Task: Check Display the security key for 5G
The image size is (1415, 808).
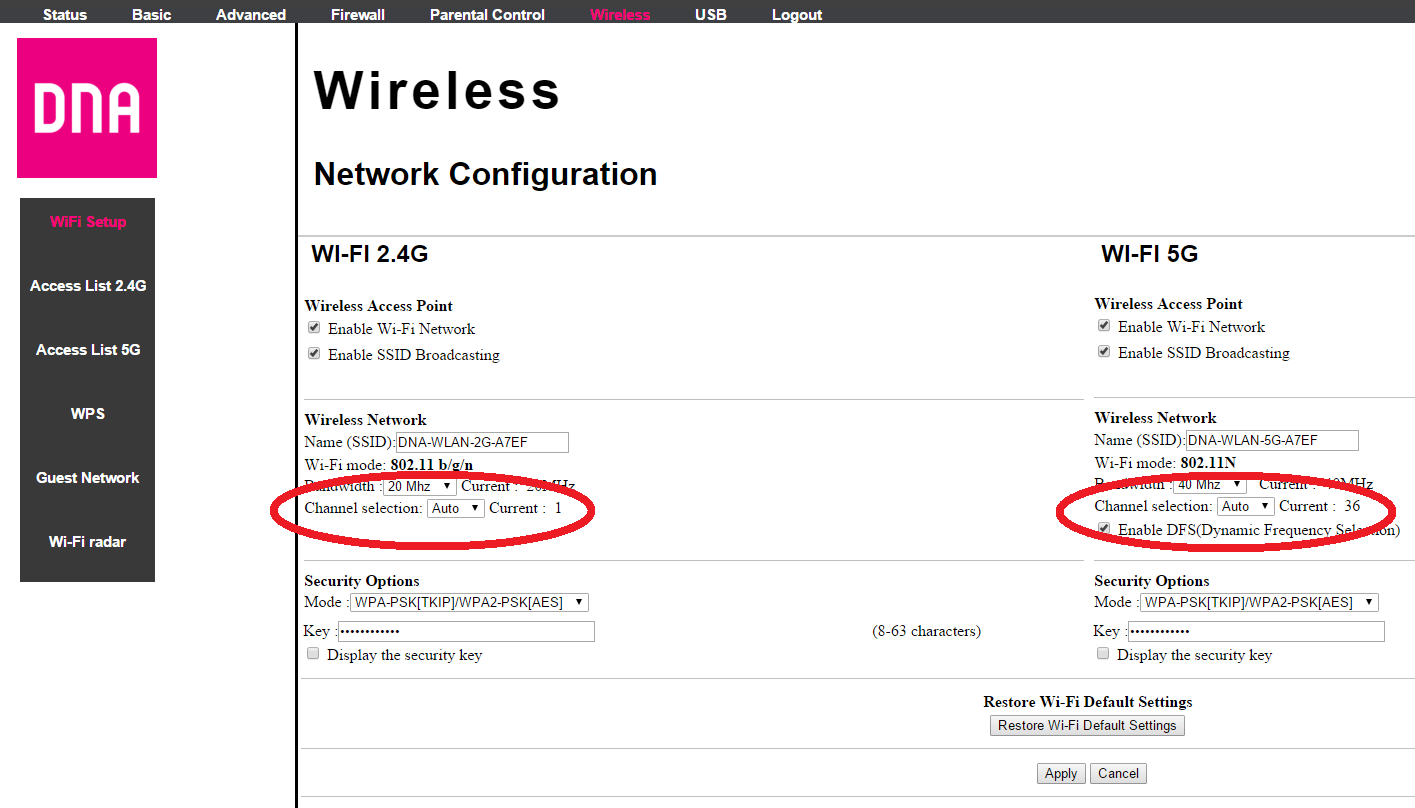Action: (1104, 654)
